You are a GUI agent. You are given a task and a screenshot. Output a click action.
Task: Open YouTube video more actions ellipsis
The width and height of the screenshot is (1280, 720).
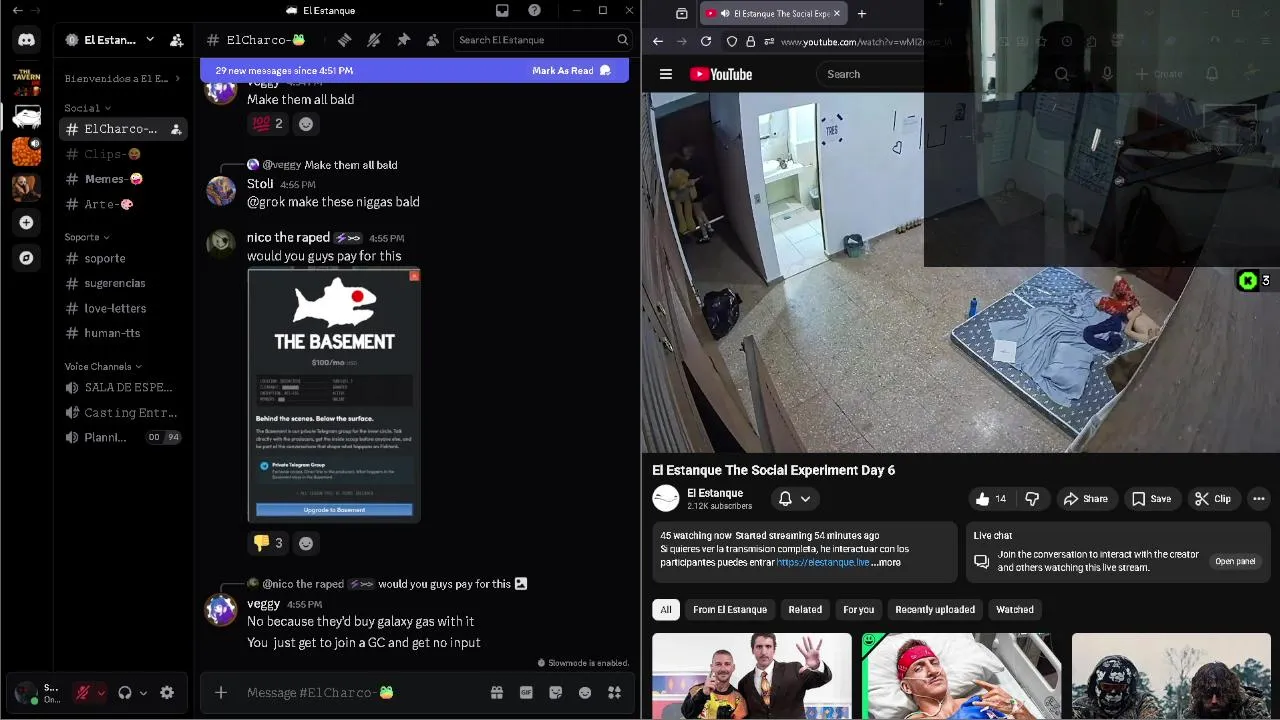pos(1259,499)
